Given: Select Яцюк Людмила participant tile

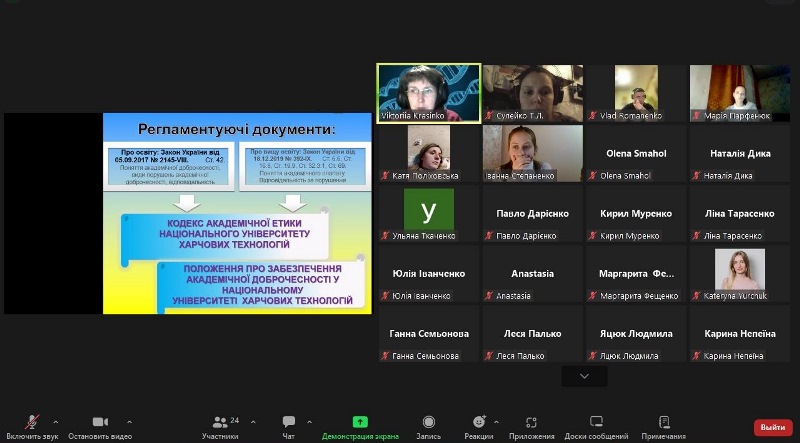Looking at the screenshot, I should pos(636,334).
